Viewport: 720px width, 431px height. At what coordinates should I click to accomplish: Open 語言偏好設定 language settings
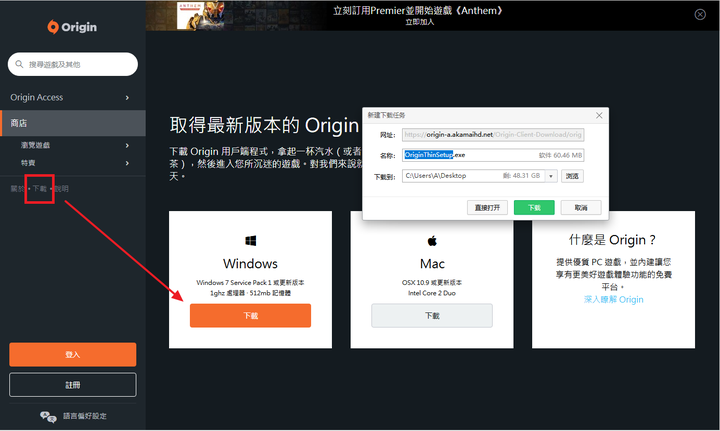[x=84, y=416]
